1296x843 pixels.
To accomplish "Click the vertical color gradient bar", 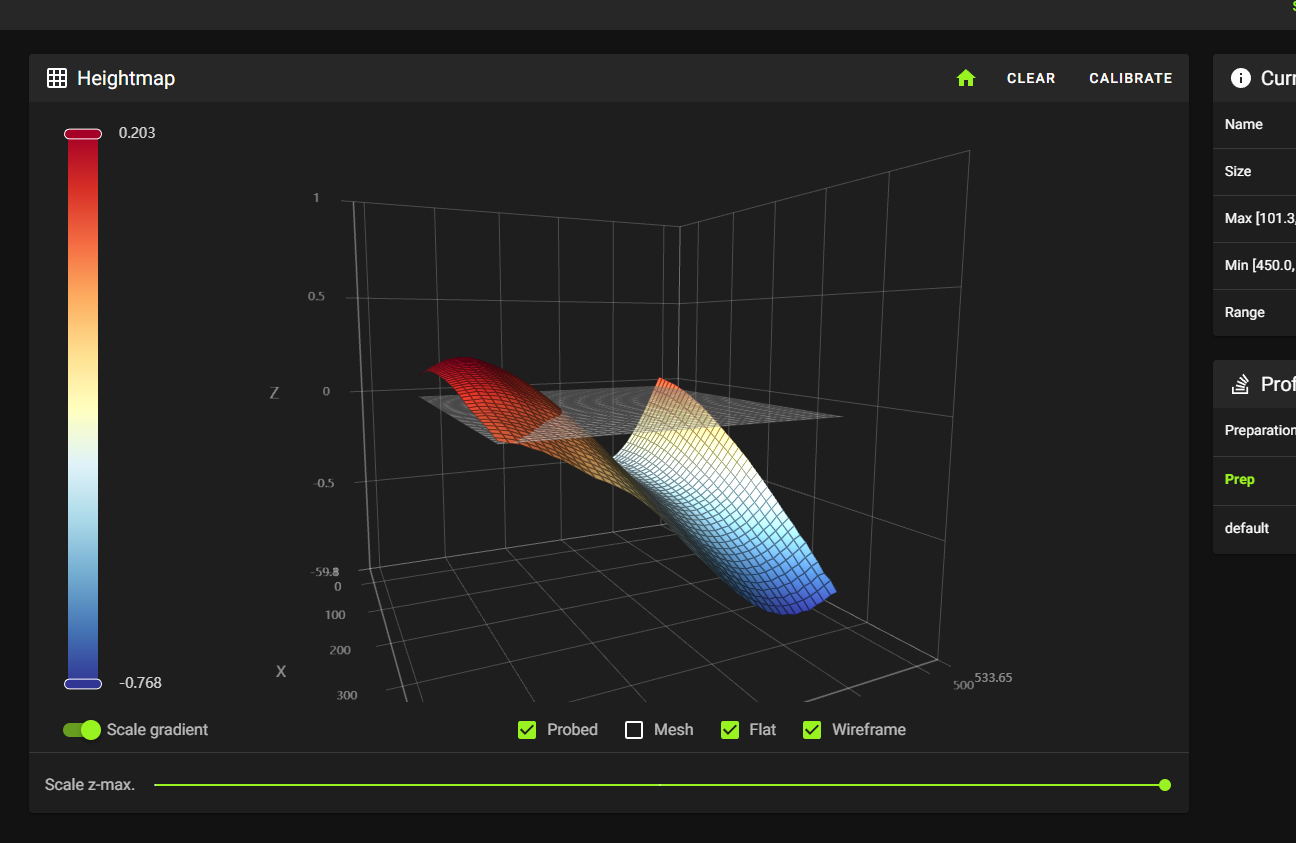I will 83,400.
